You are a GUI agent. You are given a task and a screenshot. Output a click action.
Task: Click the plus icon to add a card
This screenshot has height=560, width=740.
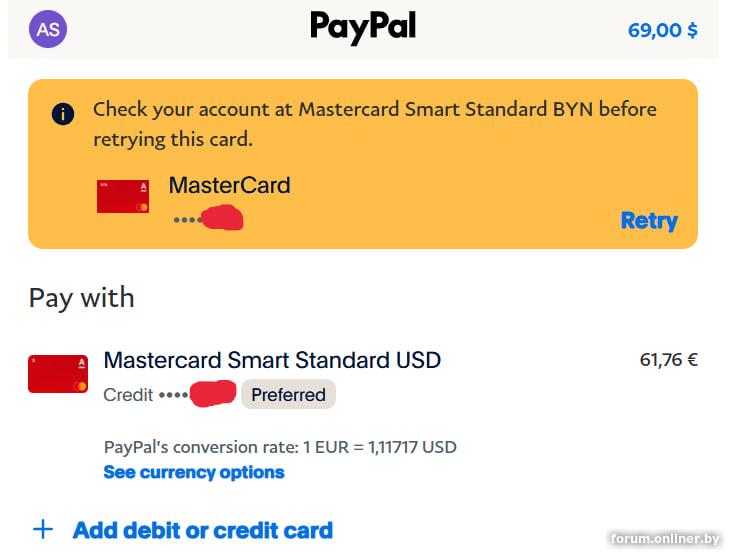pos(43,529)
